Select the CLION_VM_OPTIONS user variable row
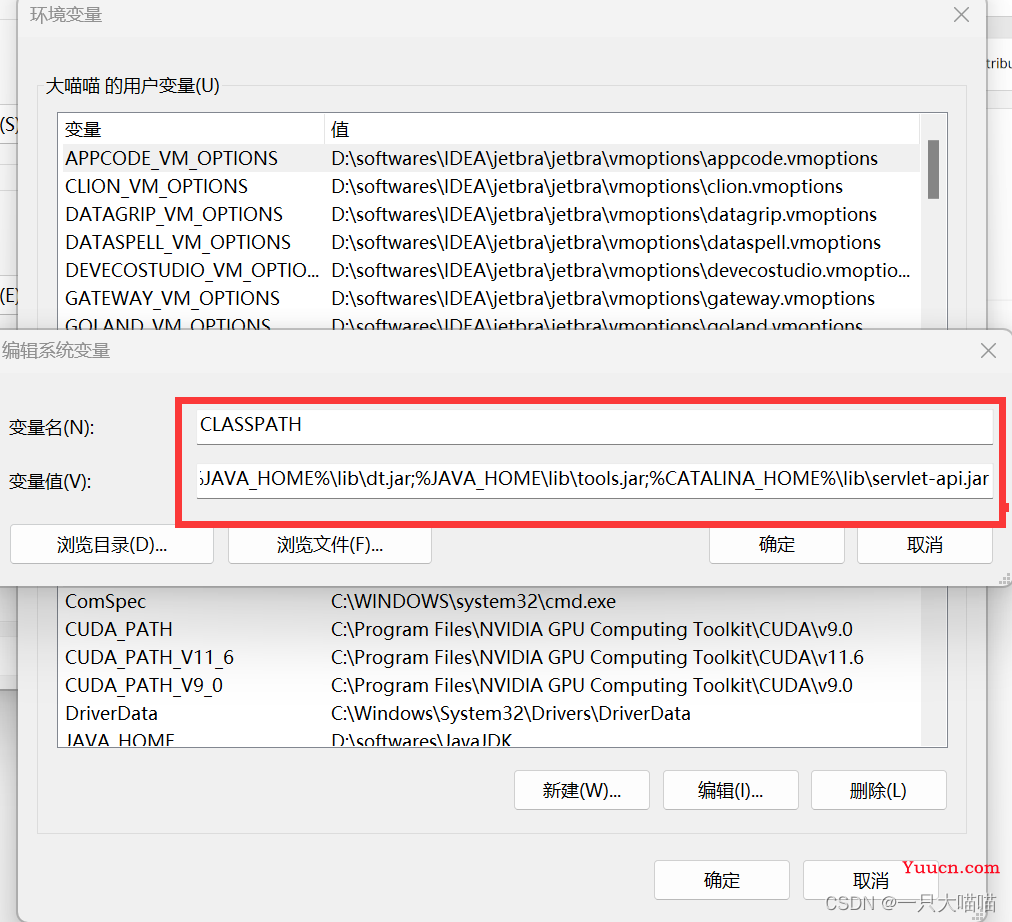Image resolution: width=1012 pixels, height=922 pixels. [489, 186]
